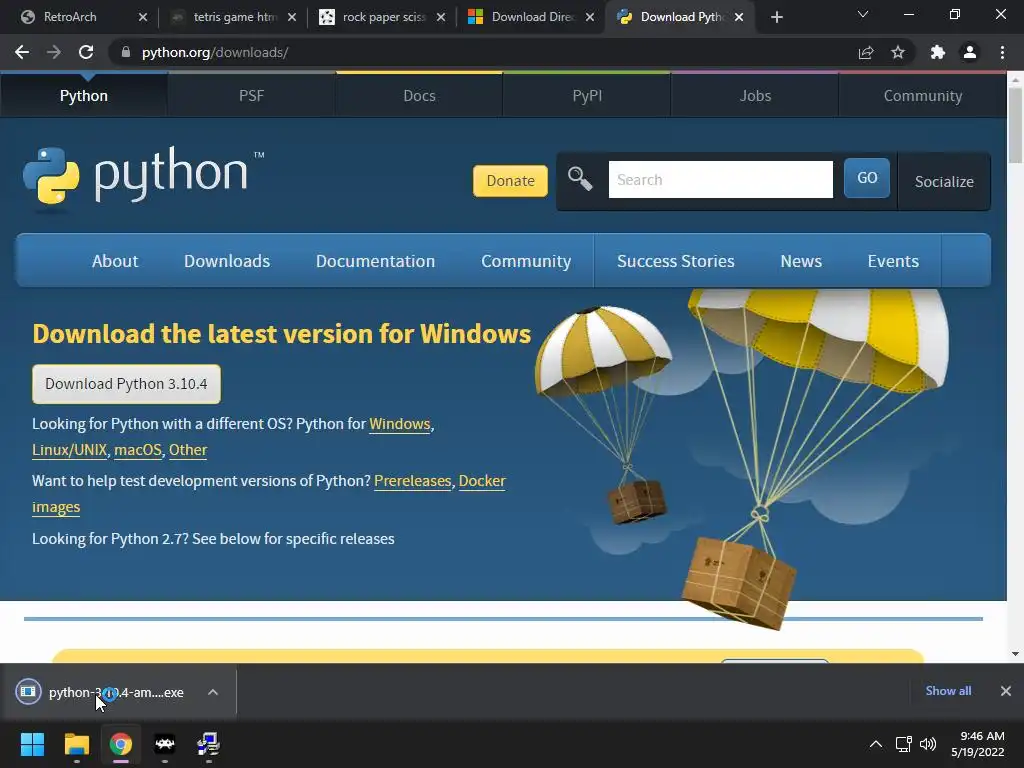Click Download Python 3.10.4 button
The height and width of the screenshot is (768, 1024).
[126, 384]
